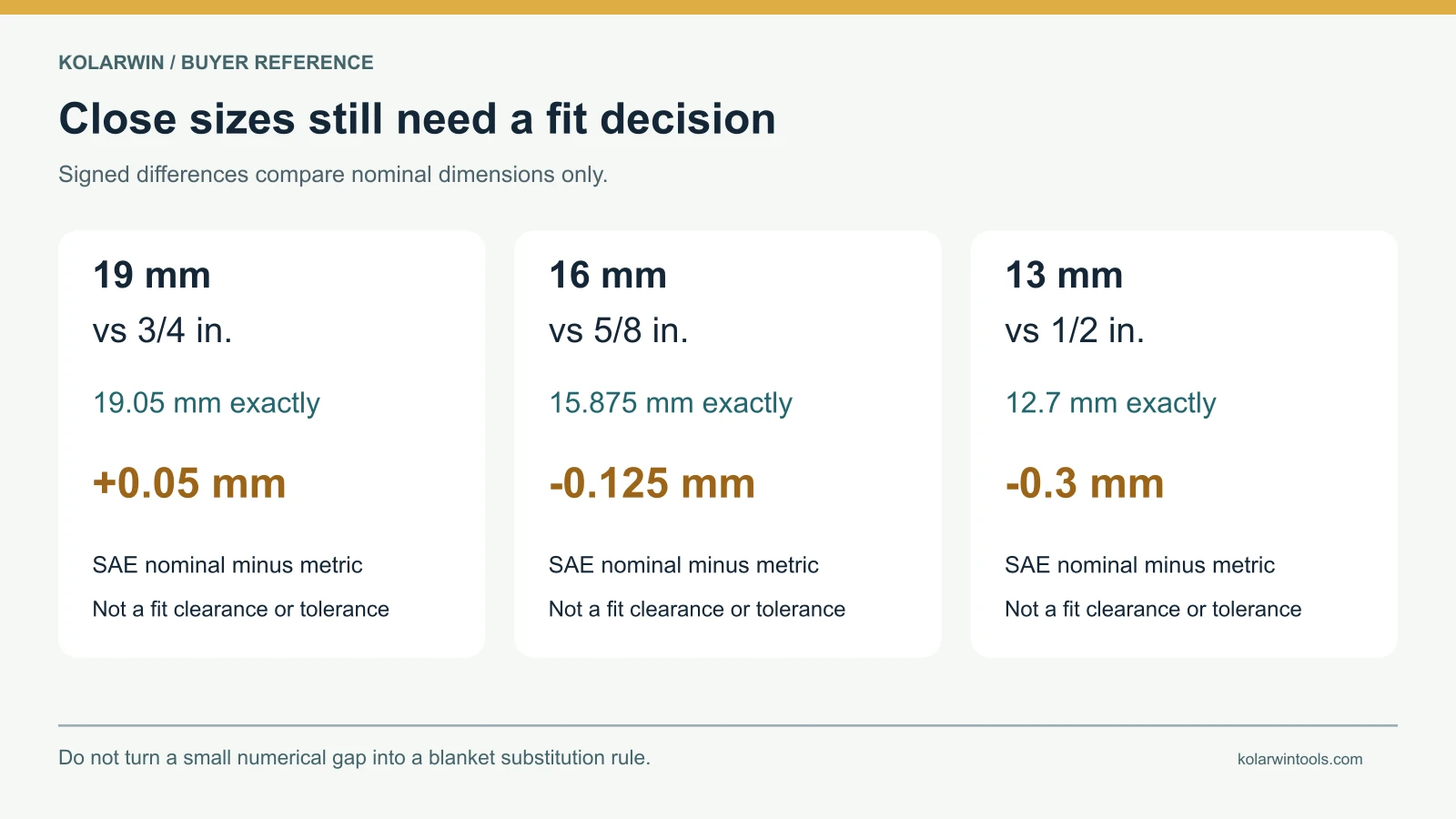Click 'Not a fit clearance' note in 16 mm card
The height and width of the screenshot is (819, 1456).
(697, 609)
